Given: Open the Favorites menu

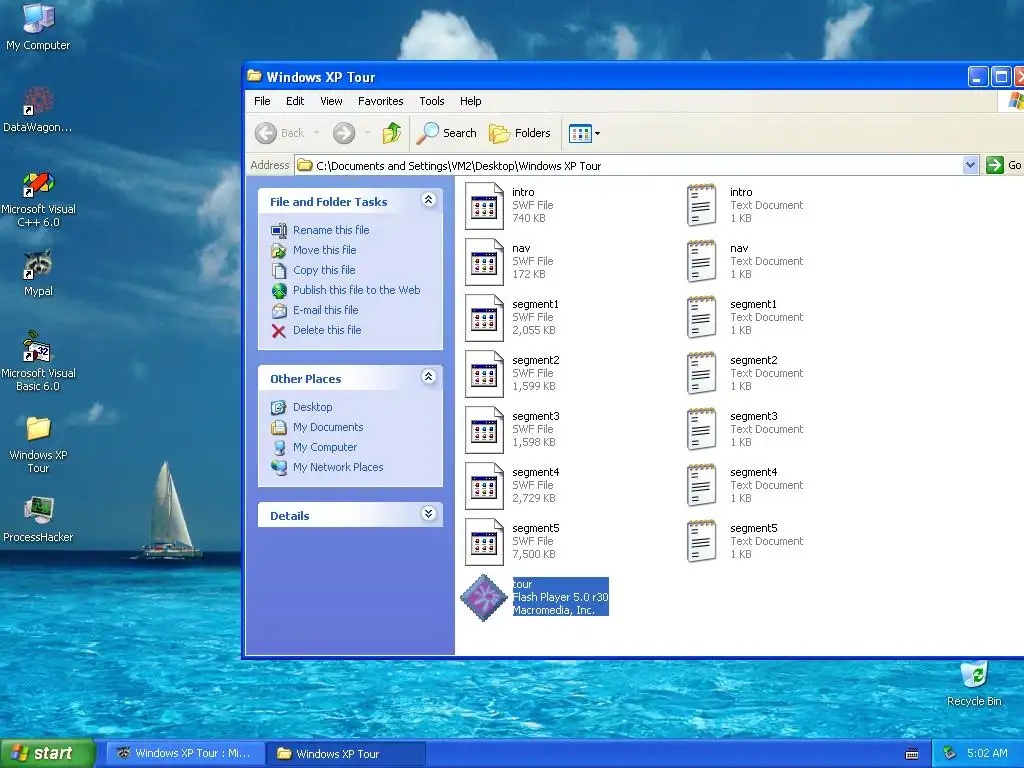Looking at the screenshot, I should (380, 101).
